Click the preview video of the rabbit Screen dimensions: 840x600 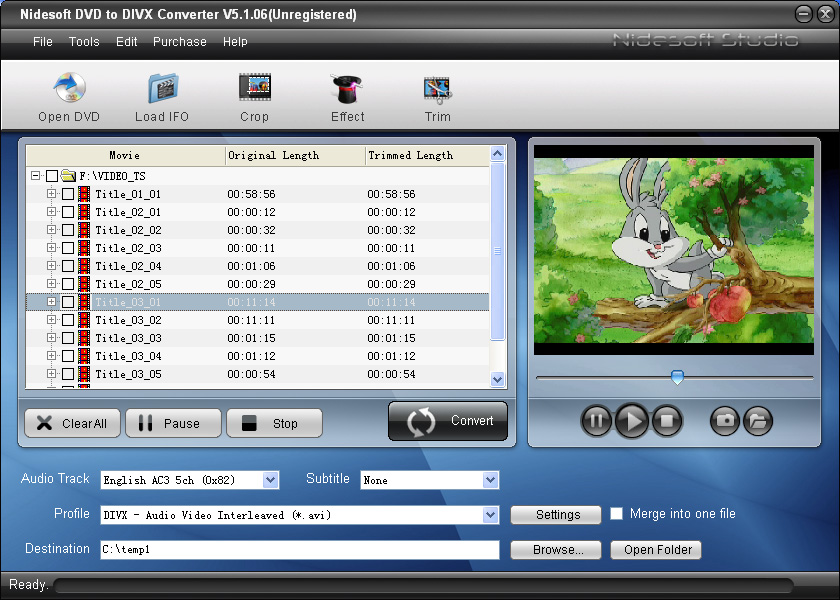(674, 250)
